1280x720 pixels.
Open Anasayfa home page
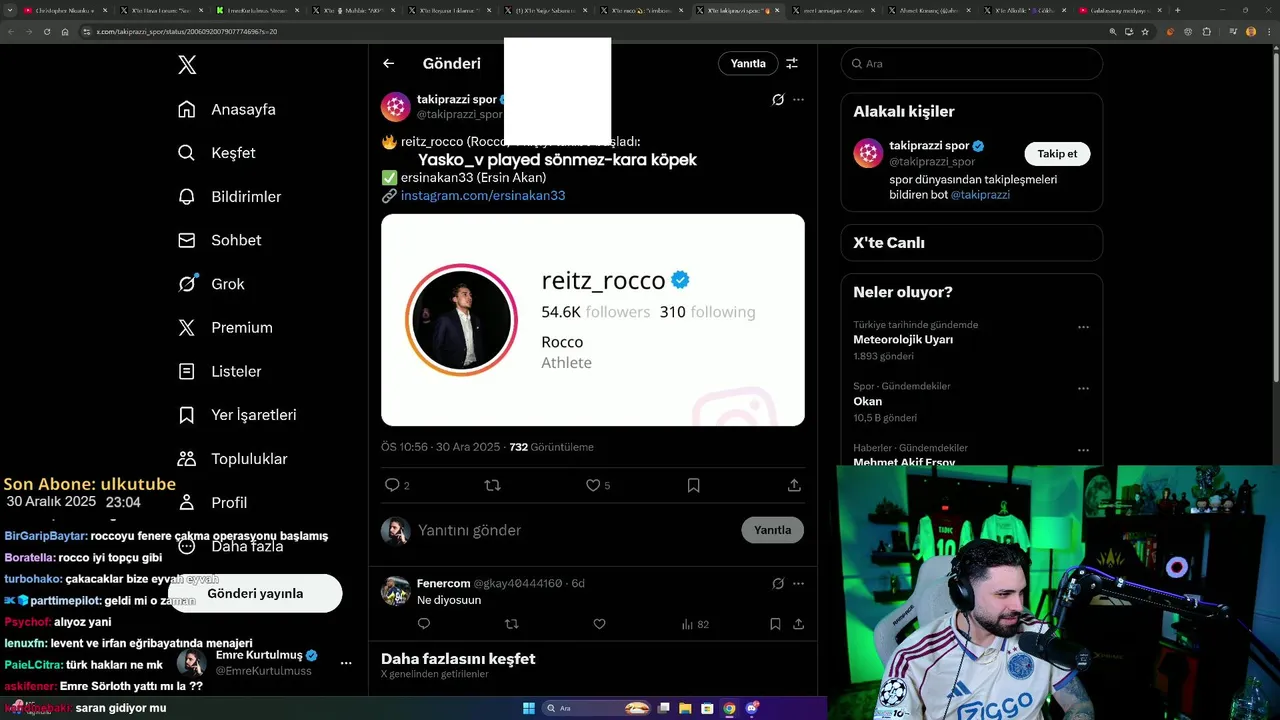pos(227,109)
